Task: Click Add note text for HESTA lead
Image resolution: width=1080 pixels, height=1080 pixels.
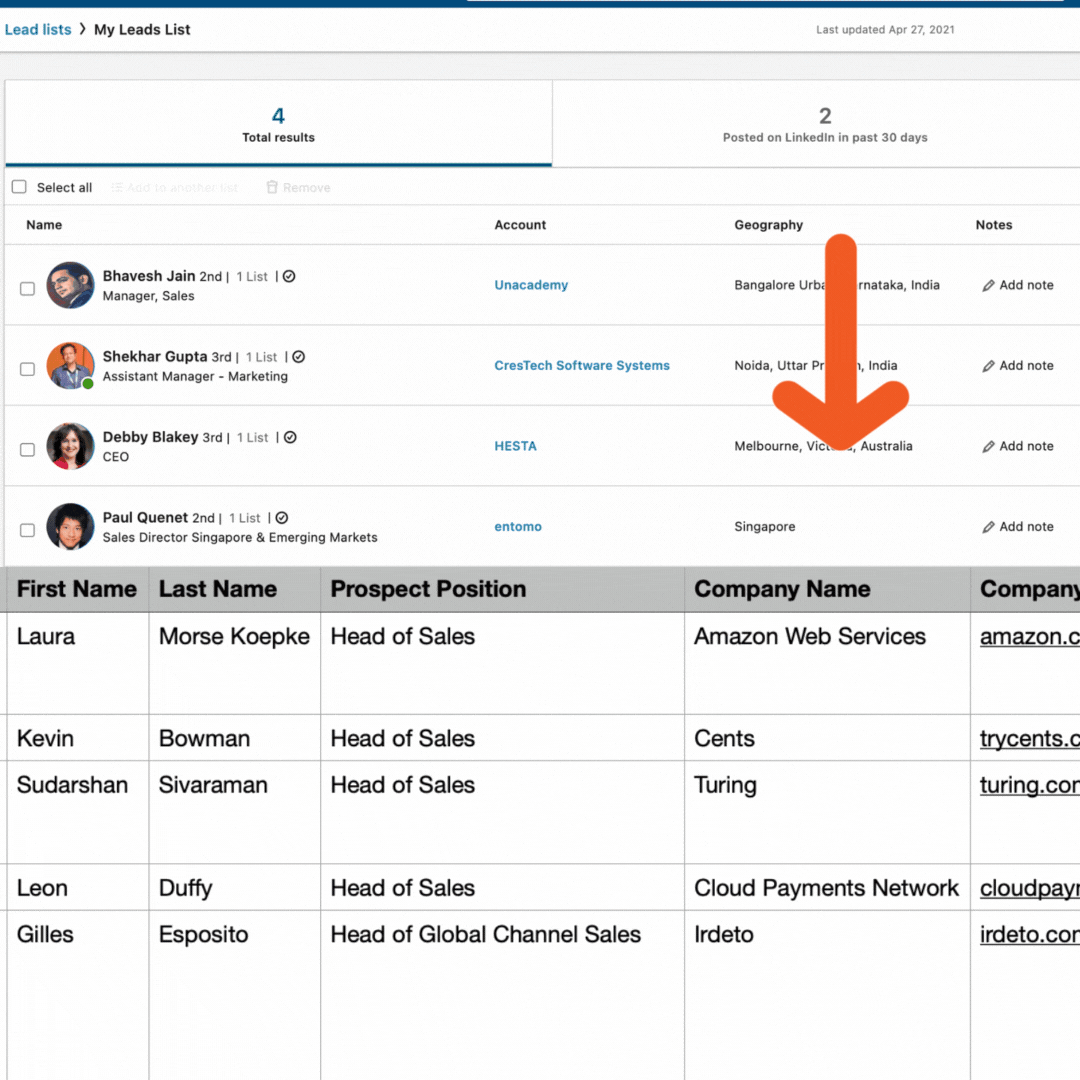Action: [1026, 446]
